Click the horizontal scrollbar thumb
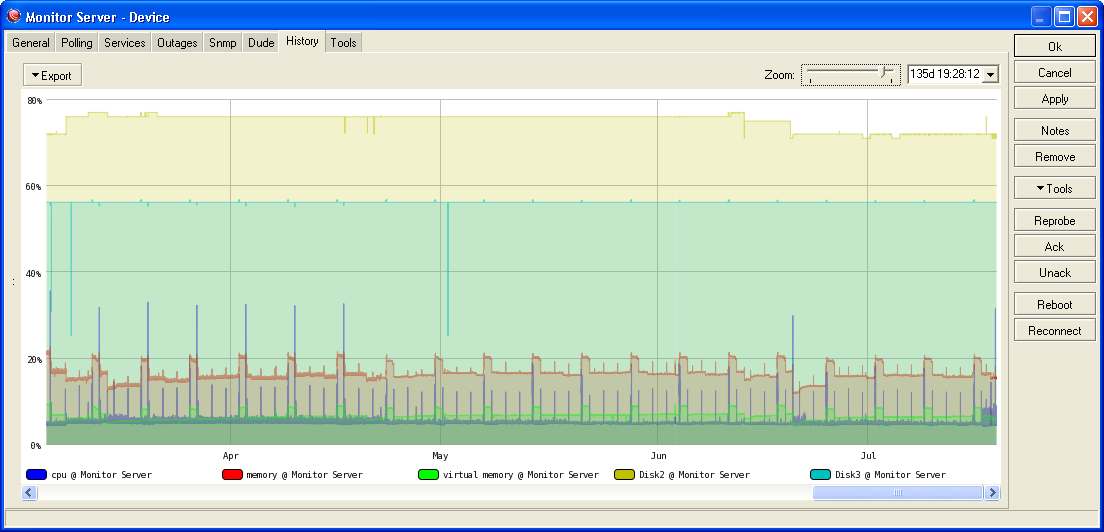Screen dimensions: 1104x532 click(898, 493)
